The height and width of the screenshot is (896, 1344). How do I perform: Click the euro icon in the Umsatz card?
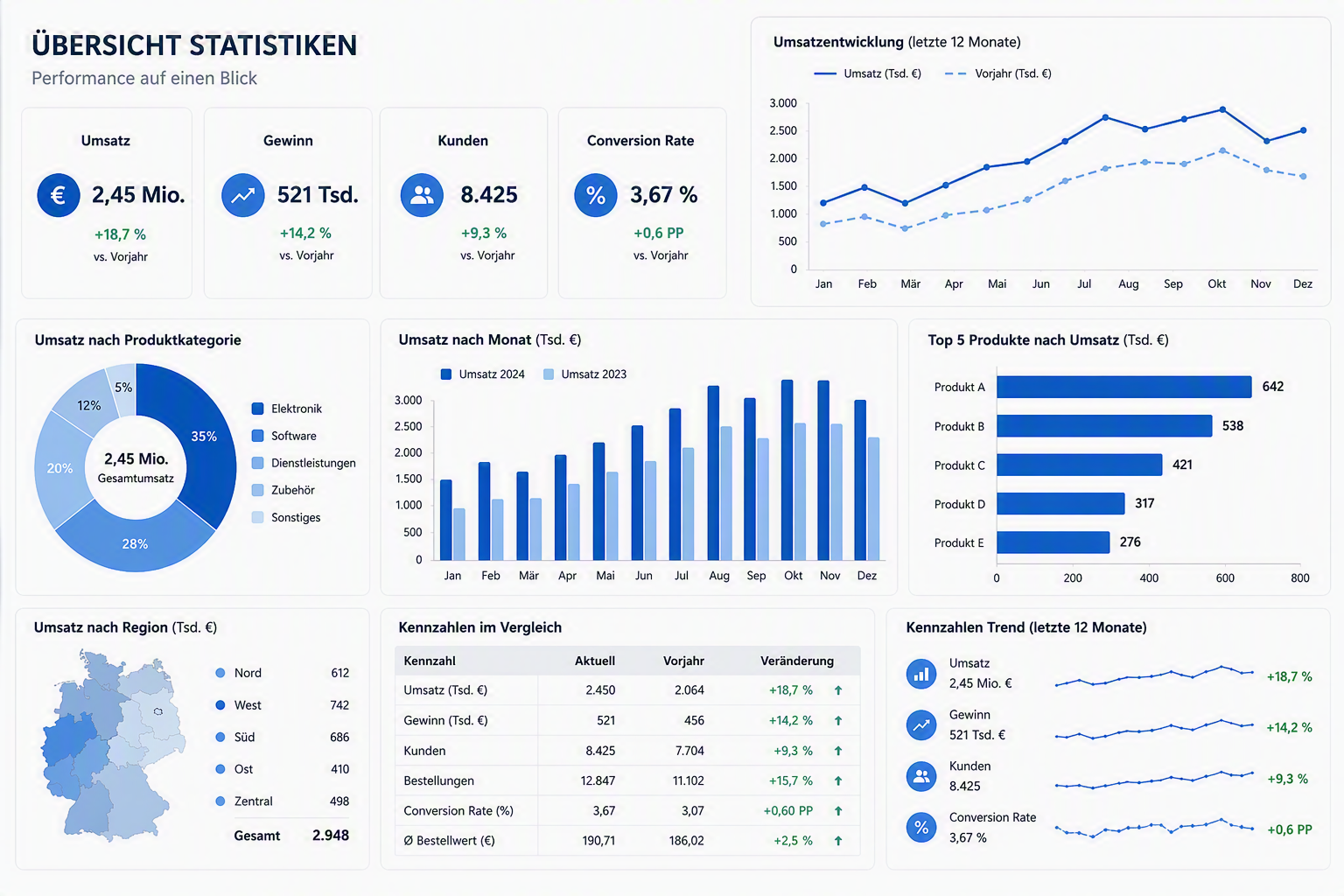[59, 195]
